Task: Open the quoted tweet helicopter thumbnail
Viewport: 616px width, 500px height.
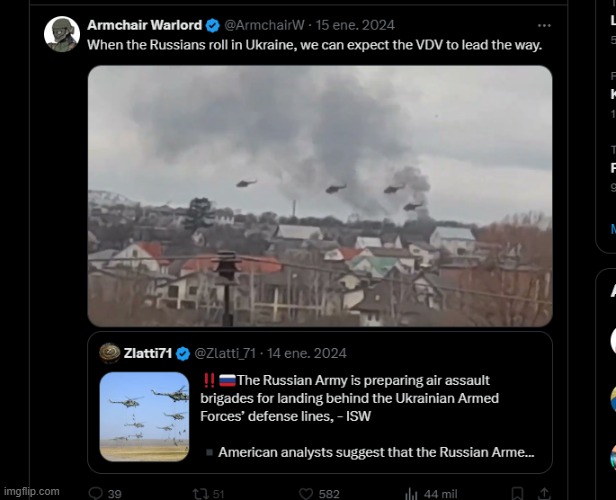Action: [144, 417]
